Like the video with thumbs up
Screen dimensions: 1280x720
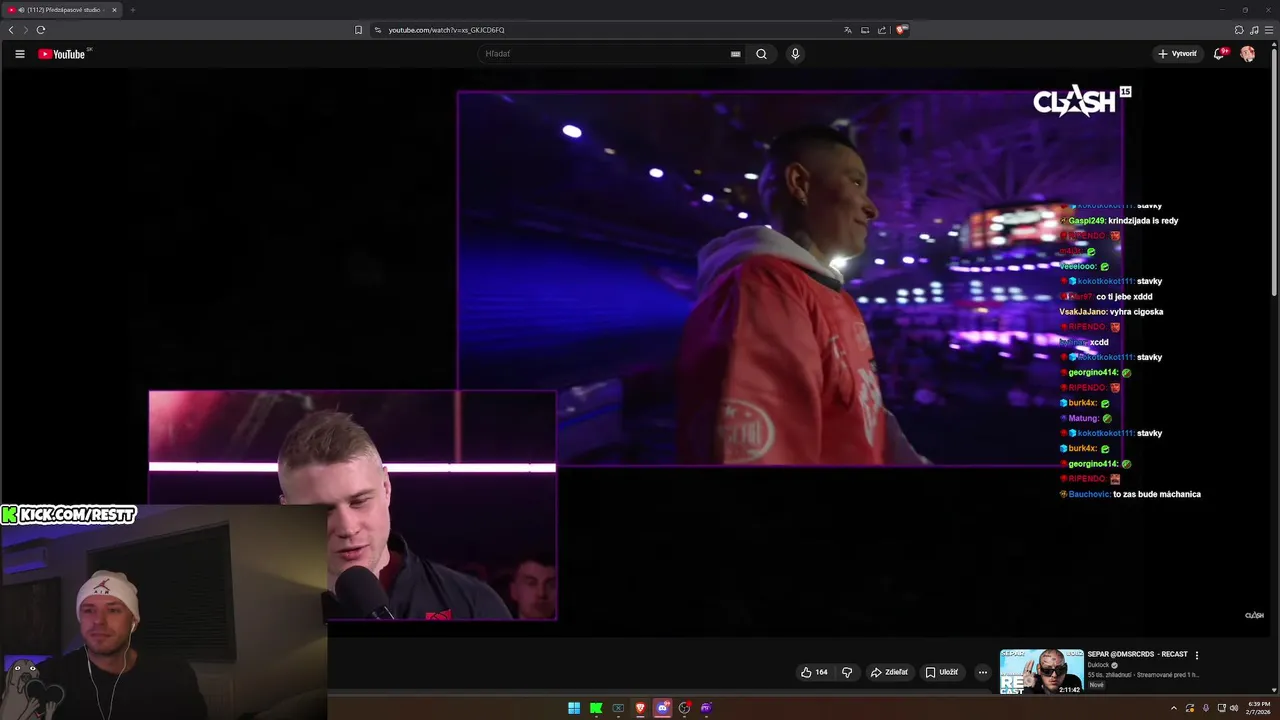point(814,672)
